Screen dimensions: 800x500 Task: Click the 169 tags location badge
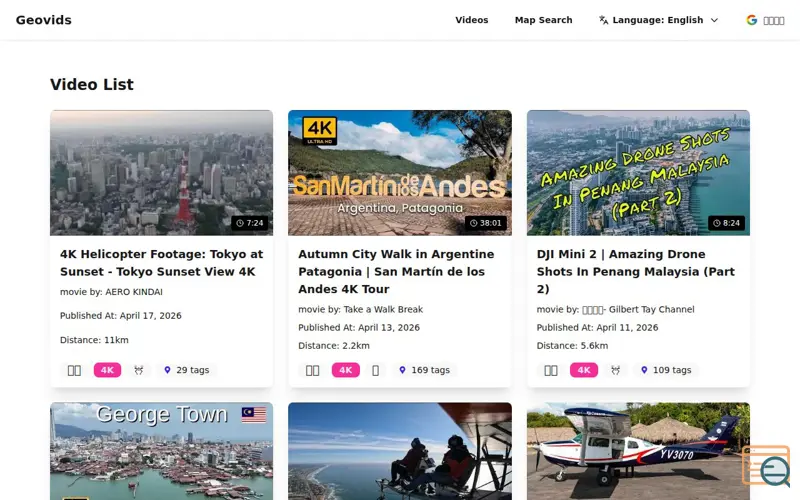[x=424, y=370]
